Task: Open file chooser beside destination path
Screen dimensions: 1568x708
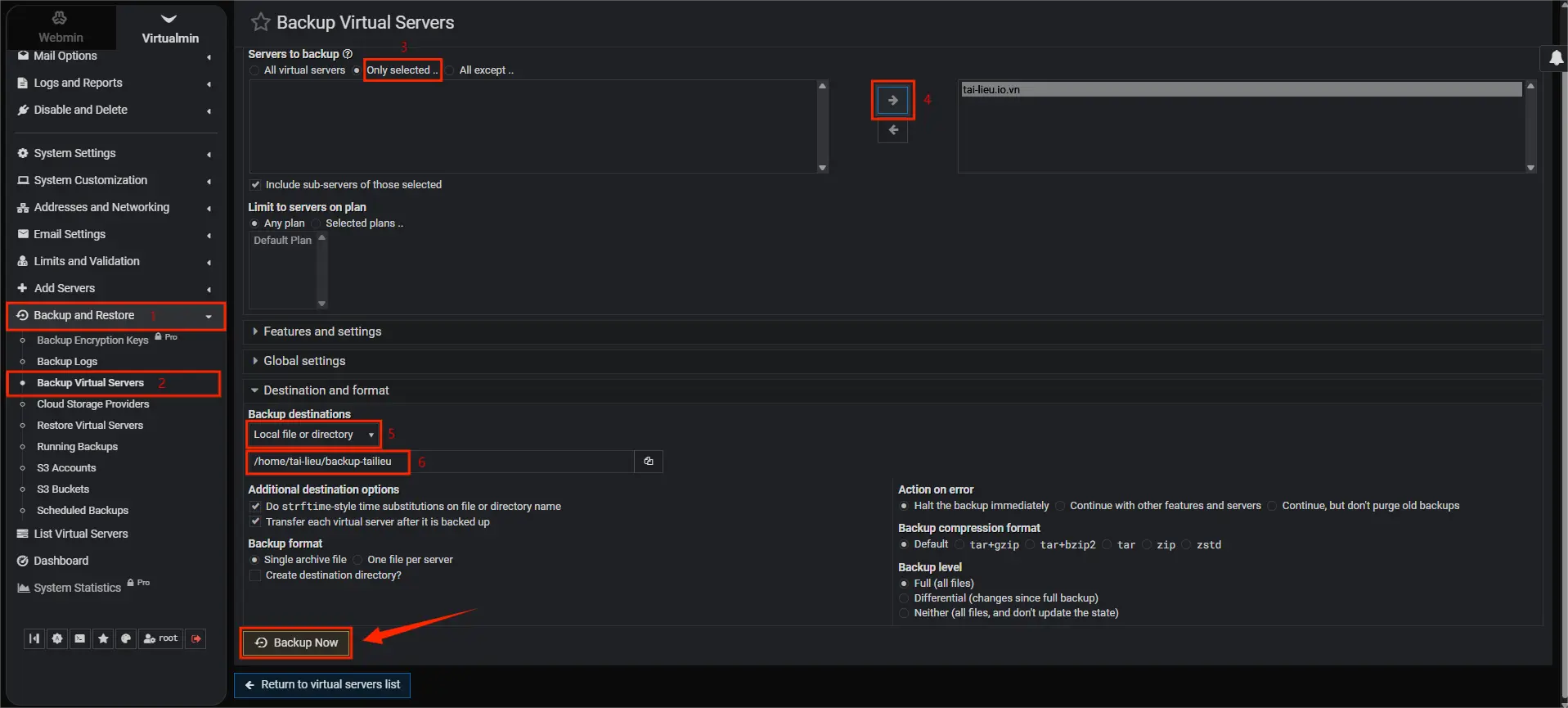Action: click(649, 462)
